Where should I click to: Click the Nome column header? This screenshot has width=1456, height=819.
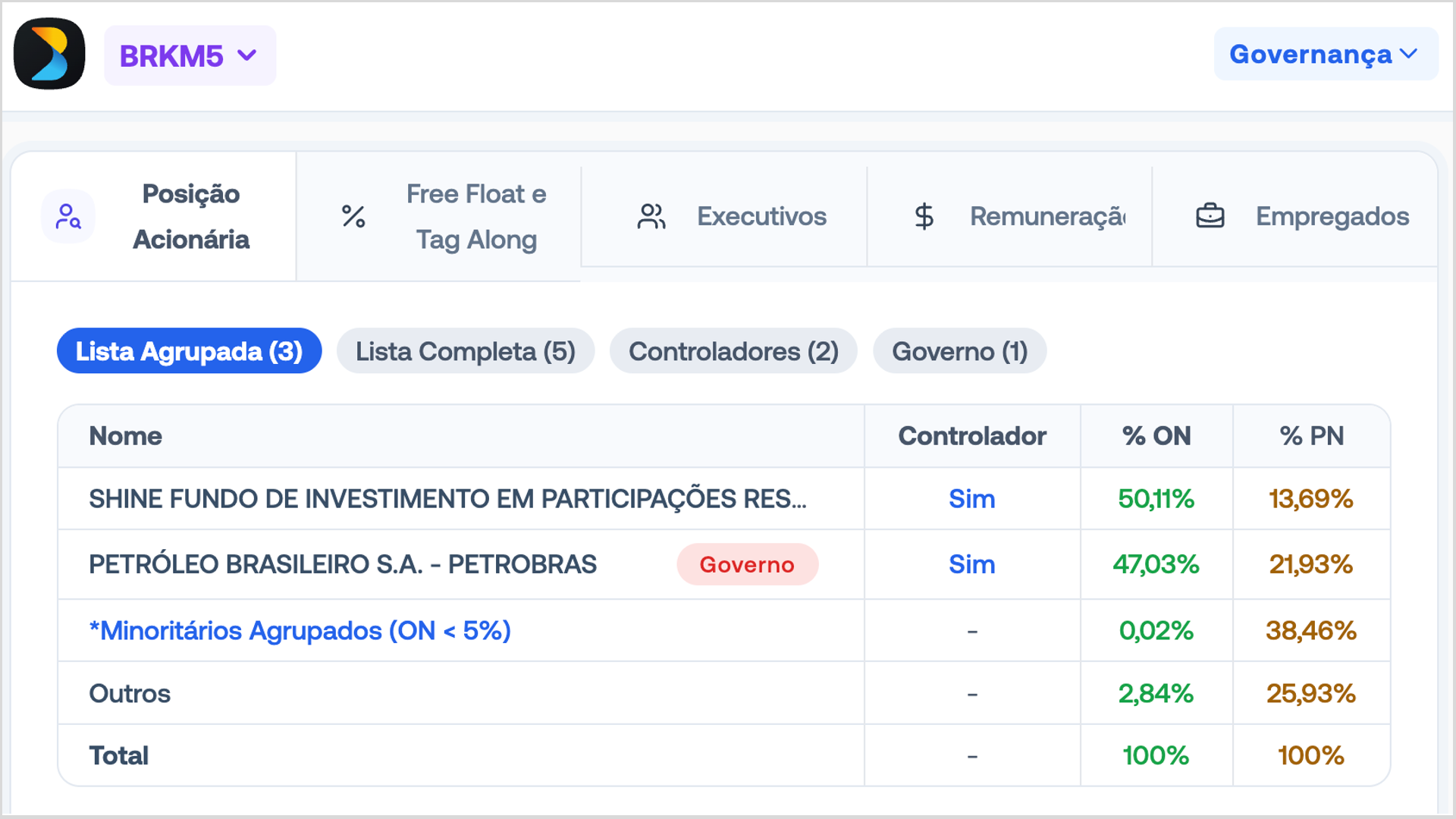click(x=125, y=436)
